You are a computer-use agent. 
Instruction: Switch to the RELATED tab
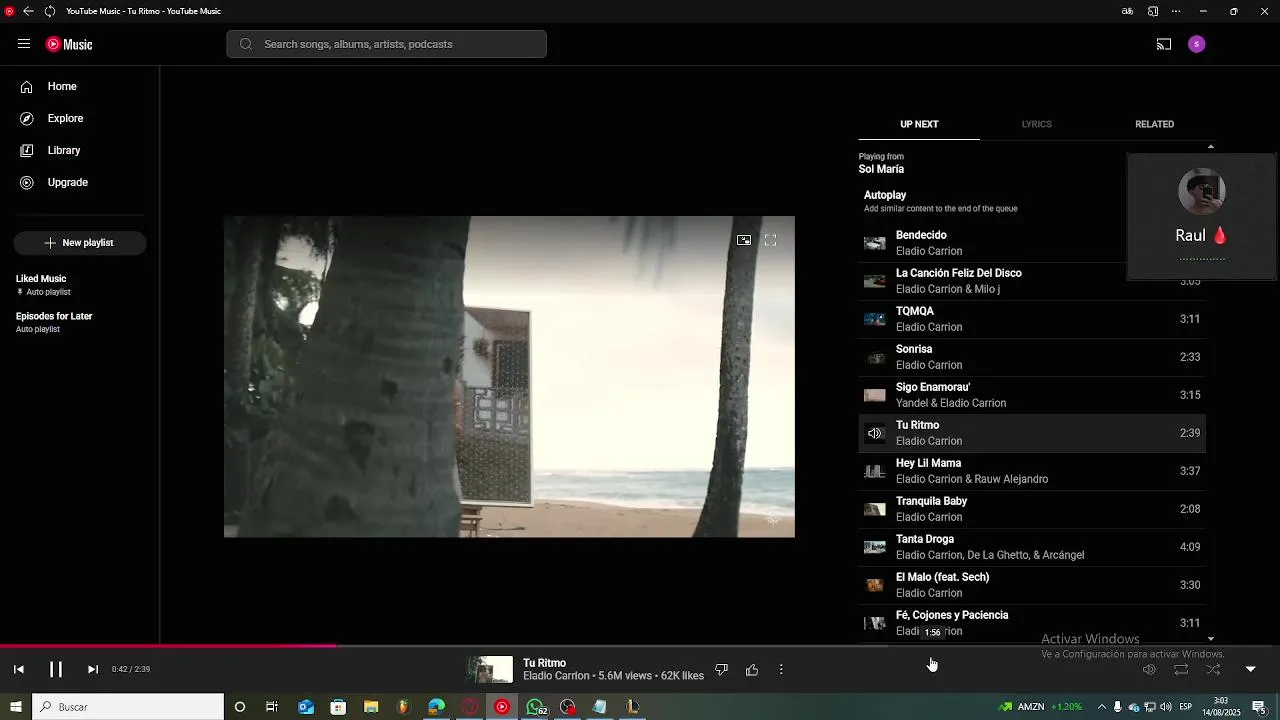tap(1154, 125)
